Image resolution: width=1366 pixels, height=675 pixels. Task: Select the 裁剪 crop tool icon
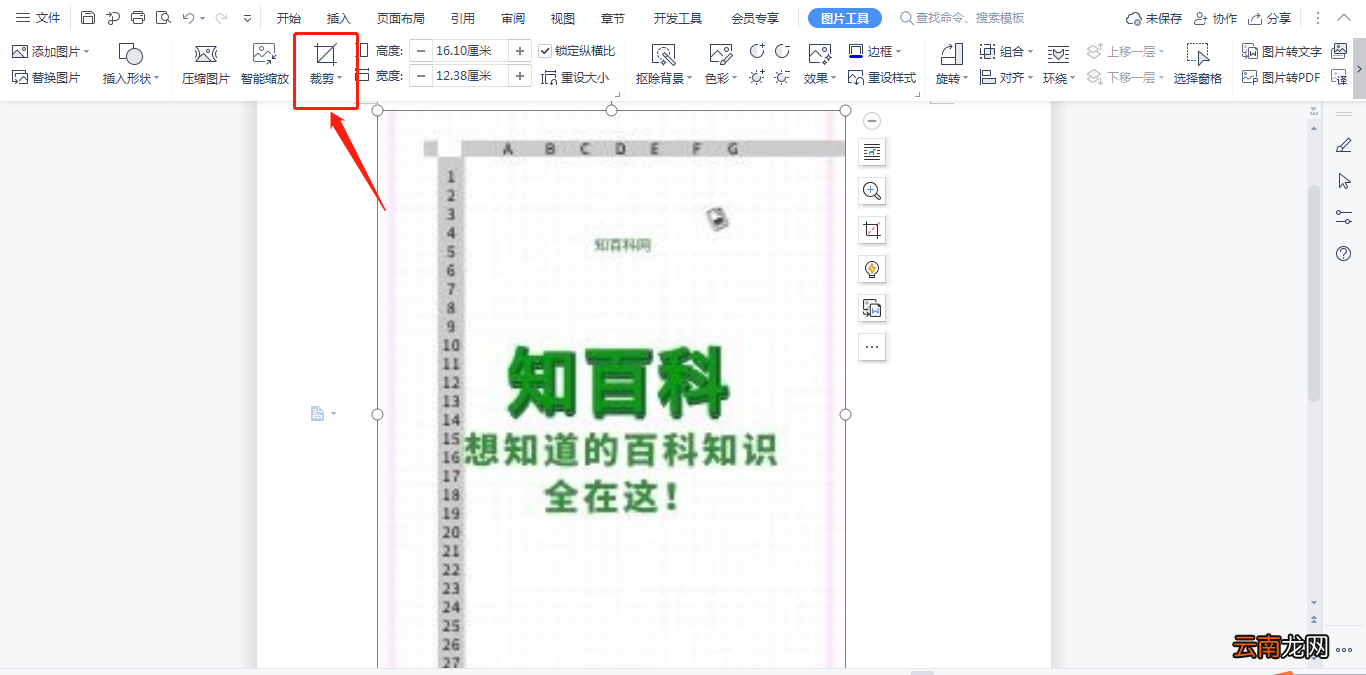(325, 55)
